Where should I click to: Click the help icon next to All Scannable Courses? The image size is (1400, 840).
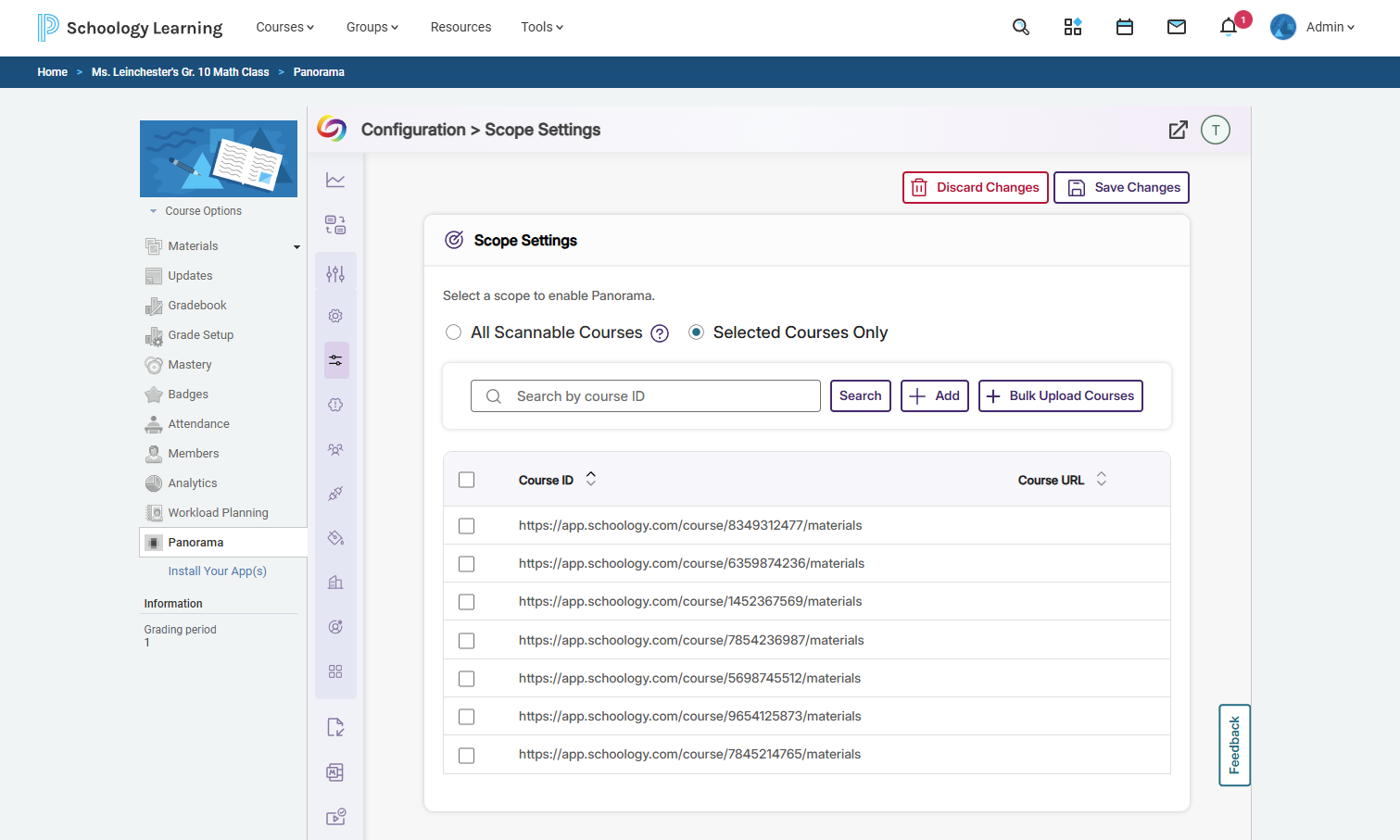[x=660, y=333]
